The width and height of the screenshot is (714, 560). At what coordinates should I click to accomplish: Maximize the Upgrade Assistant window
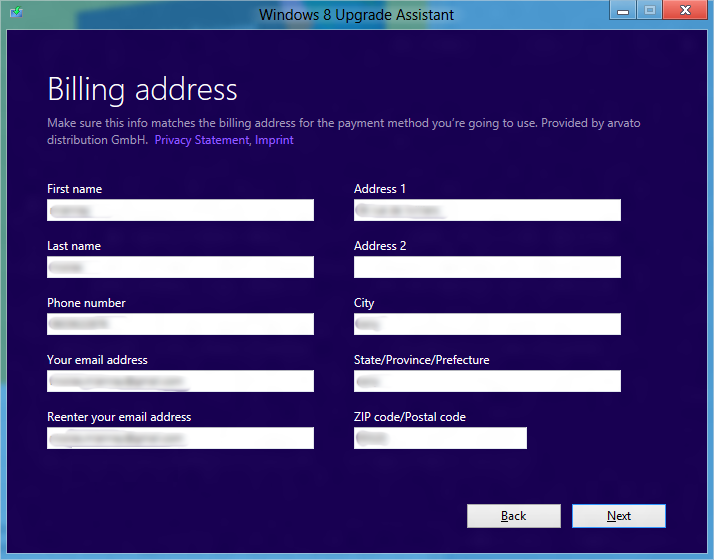tap(650, 11)
